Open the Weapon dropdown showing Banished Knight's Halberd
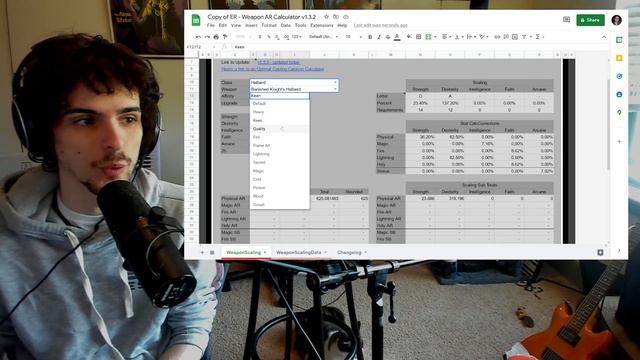Screen dimensions: 640x360 [x=294, y=89]
